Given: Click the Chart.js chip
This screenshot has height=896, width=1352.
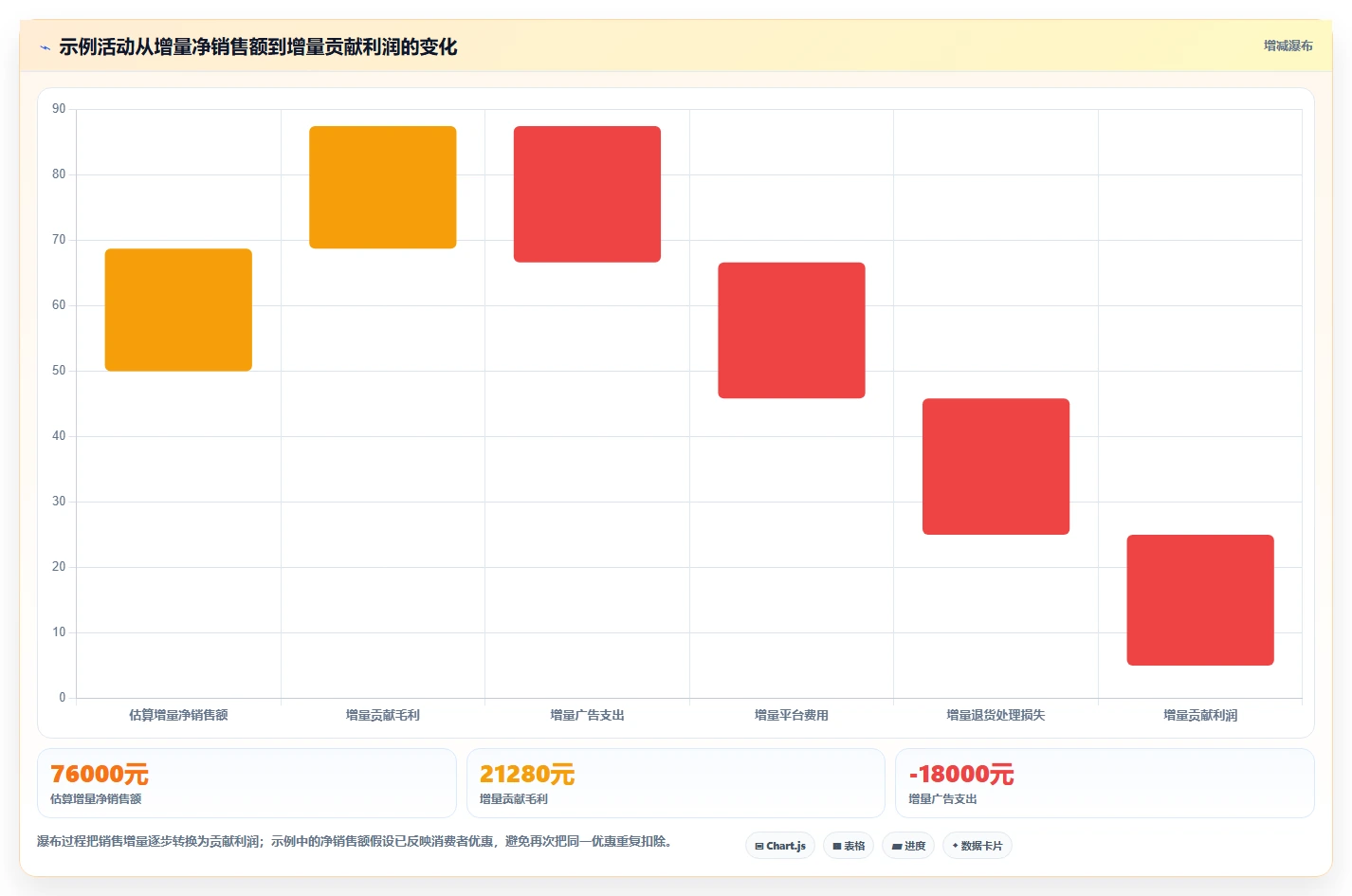Looking at the screenshot, I should coord(780,846).
